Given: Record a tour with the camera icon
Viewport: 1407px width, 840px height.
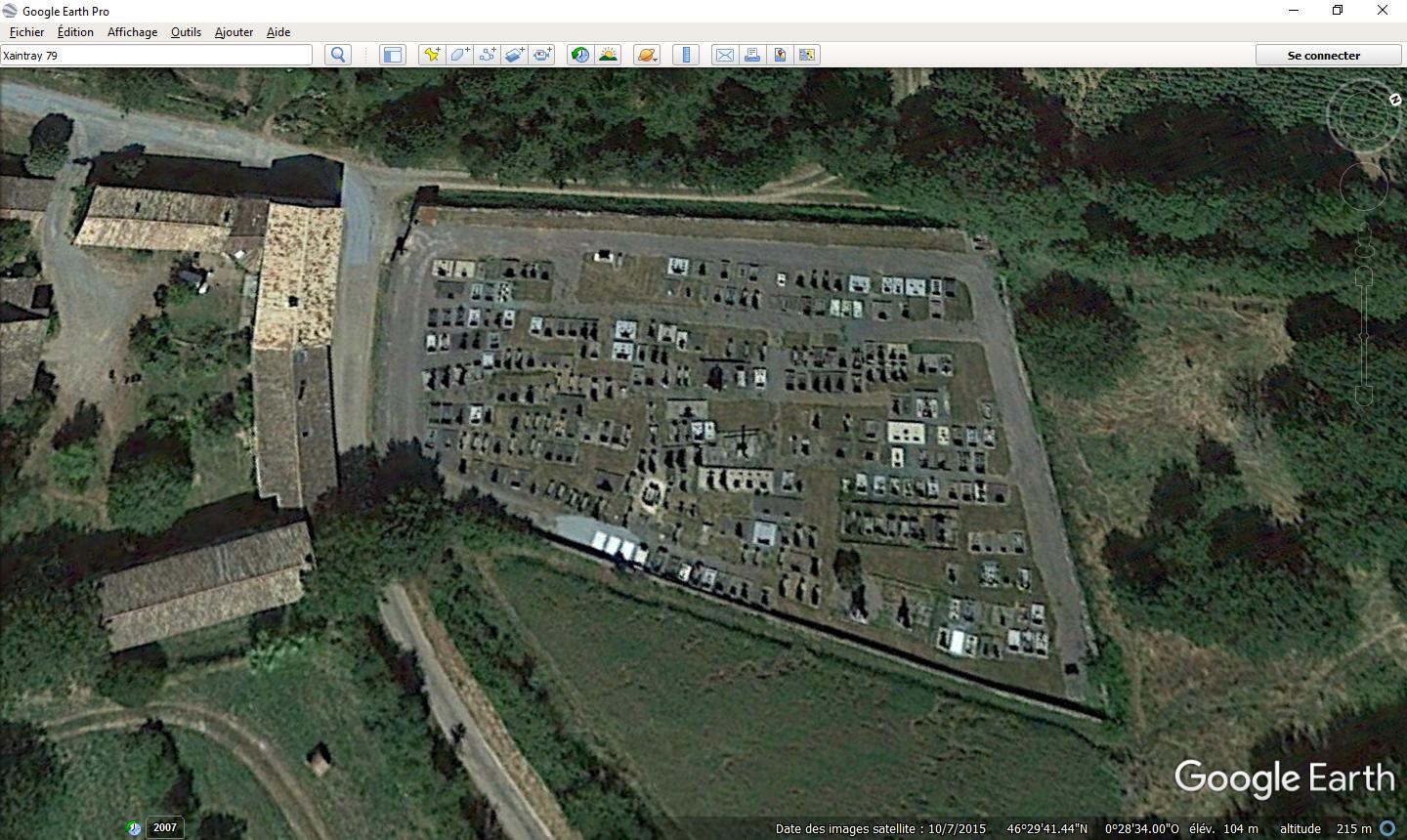Looking at the screenshot, I should [542, 55].
